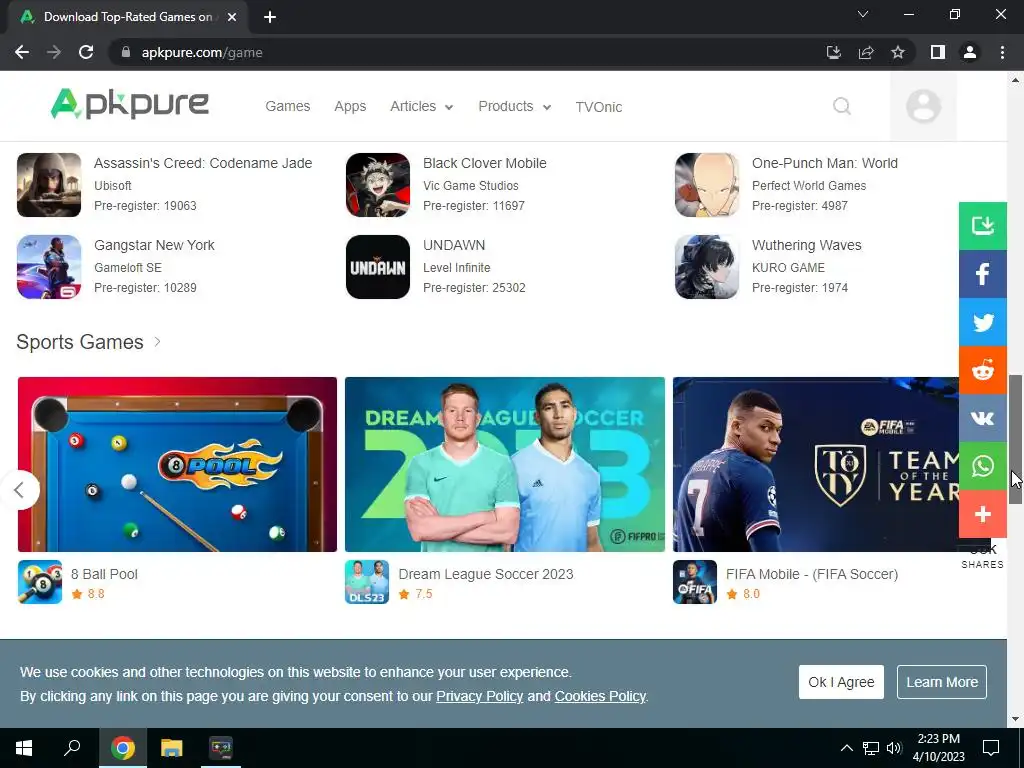The width and height of the screenshot is (1024, 768).
Task: Open Cookies Policy link
Action: pyautogui.click(x=600, y=696)
